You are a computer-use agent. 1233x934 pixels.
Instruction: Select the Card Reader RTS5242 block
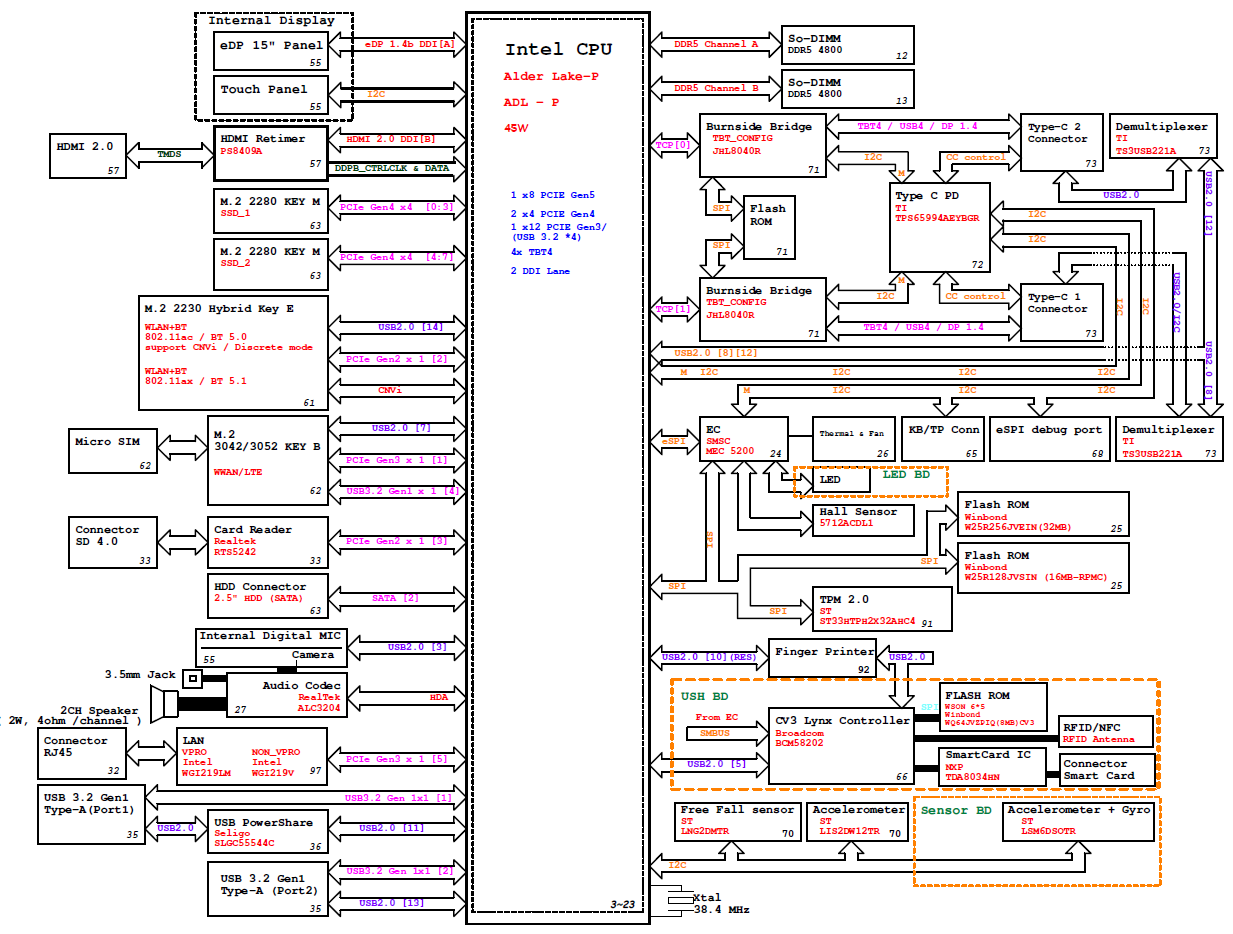(x=267, y=541)
